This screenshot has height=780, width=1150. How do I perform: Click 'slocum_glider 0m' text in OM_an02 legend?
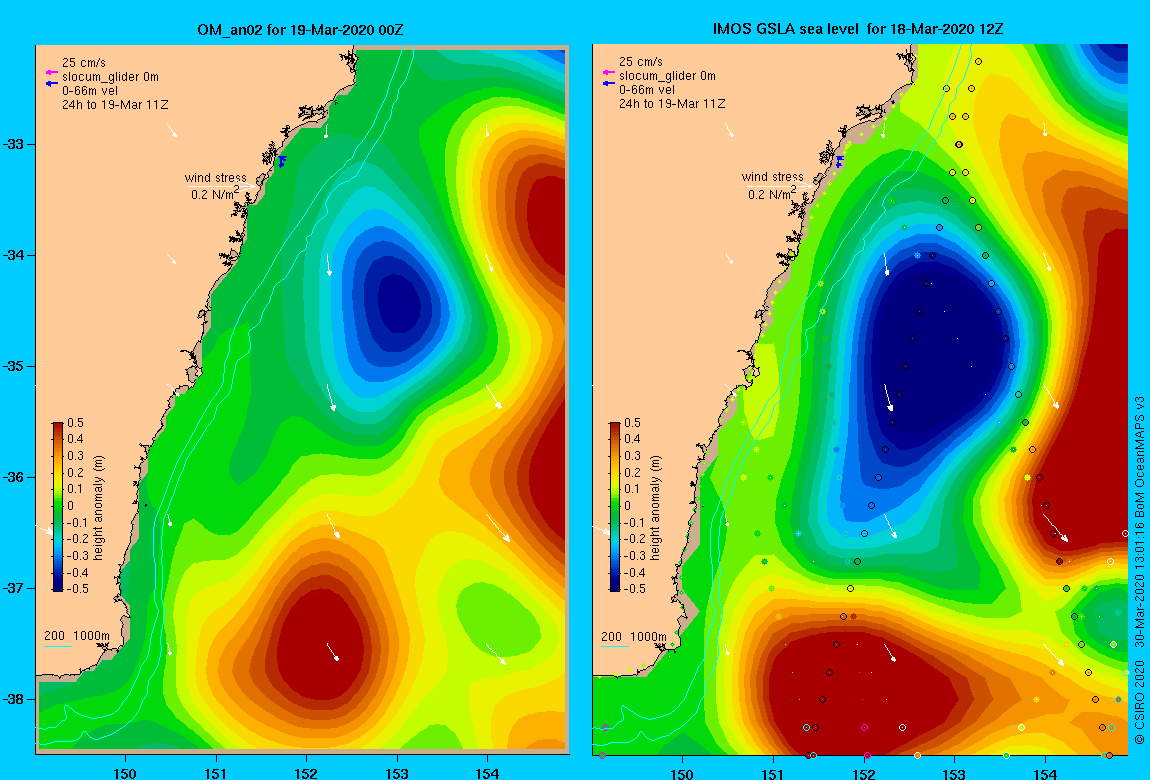pos(110,77)
